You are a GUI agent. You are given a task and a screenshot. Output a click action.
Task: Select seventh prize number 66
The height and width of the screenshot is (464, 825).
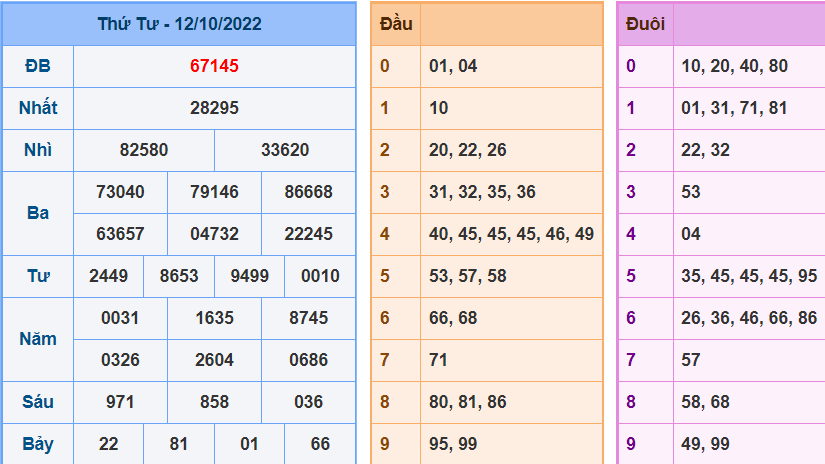point(320,445)
